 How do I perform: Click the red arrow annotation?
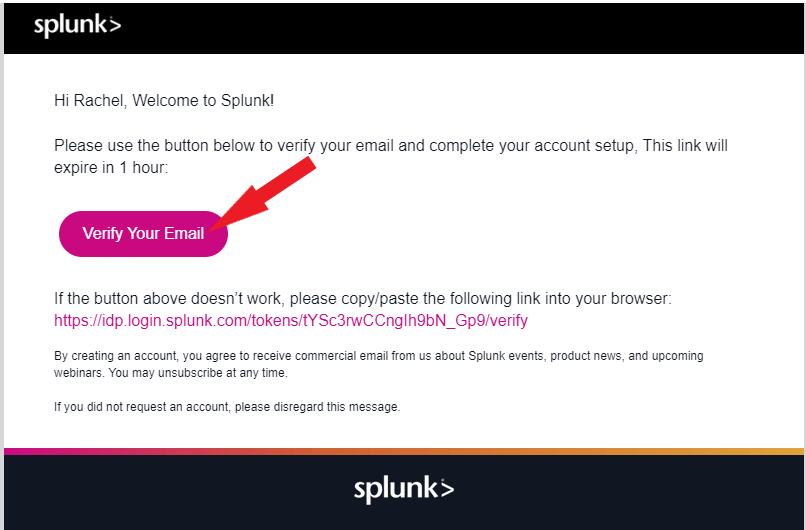tap(262, 194)
